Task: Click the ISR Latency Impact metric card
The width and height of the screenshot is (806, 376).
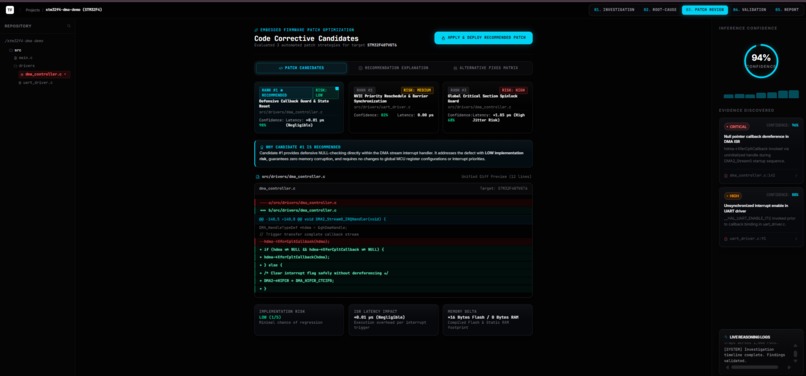Action: [x=393, y=320]
